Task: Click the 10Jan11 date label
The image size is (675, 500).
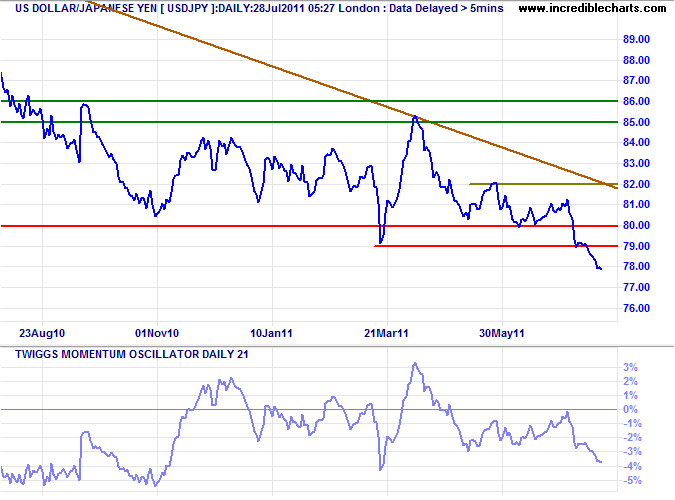Action: click(271, 333)
